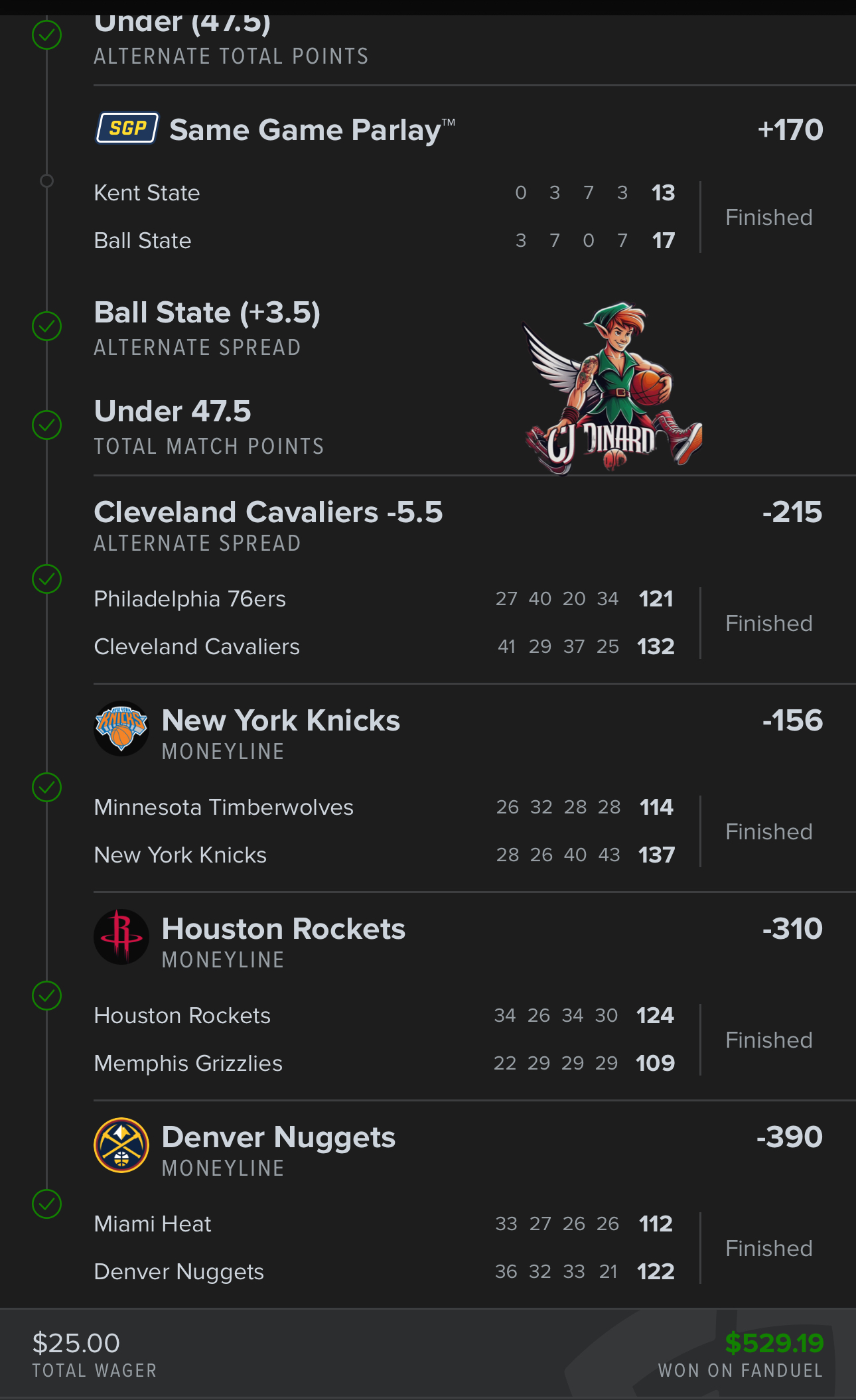Tap the $529.19 winnings amount
This screenshot has width=856, height=1400.
(x=774, y=1343)
